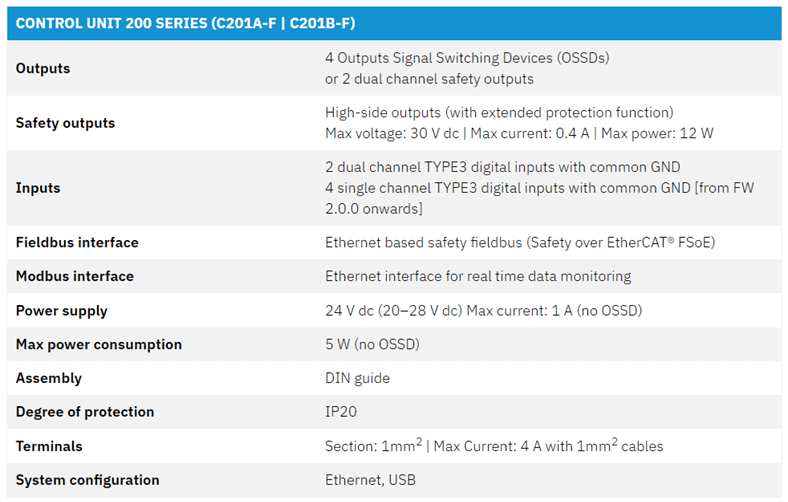The height and width of the screenshot is (502, 788).
Task: Select the System configuration label
Action: coord(87,480)
